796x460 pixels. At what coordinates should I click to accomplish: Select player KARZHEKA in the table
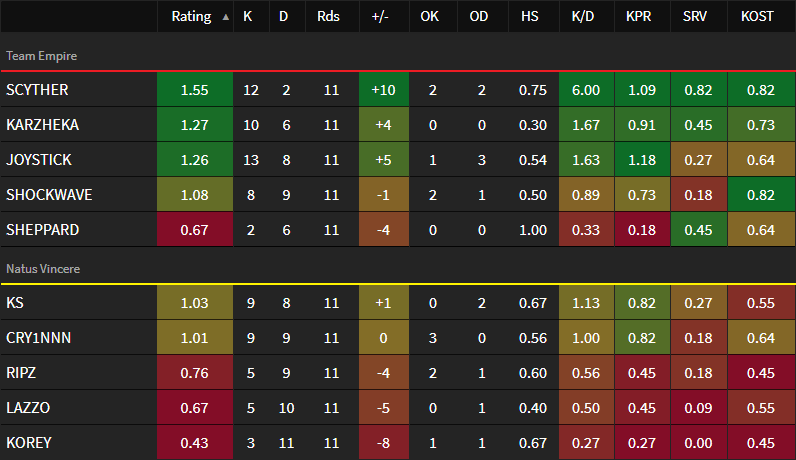pos(42,125)
